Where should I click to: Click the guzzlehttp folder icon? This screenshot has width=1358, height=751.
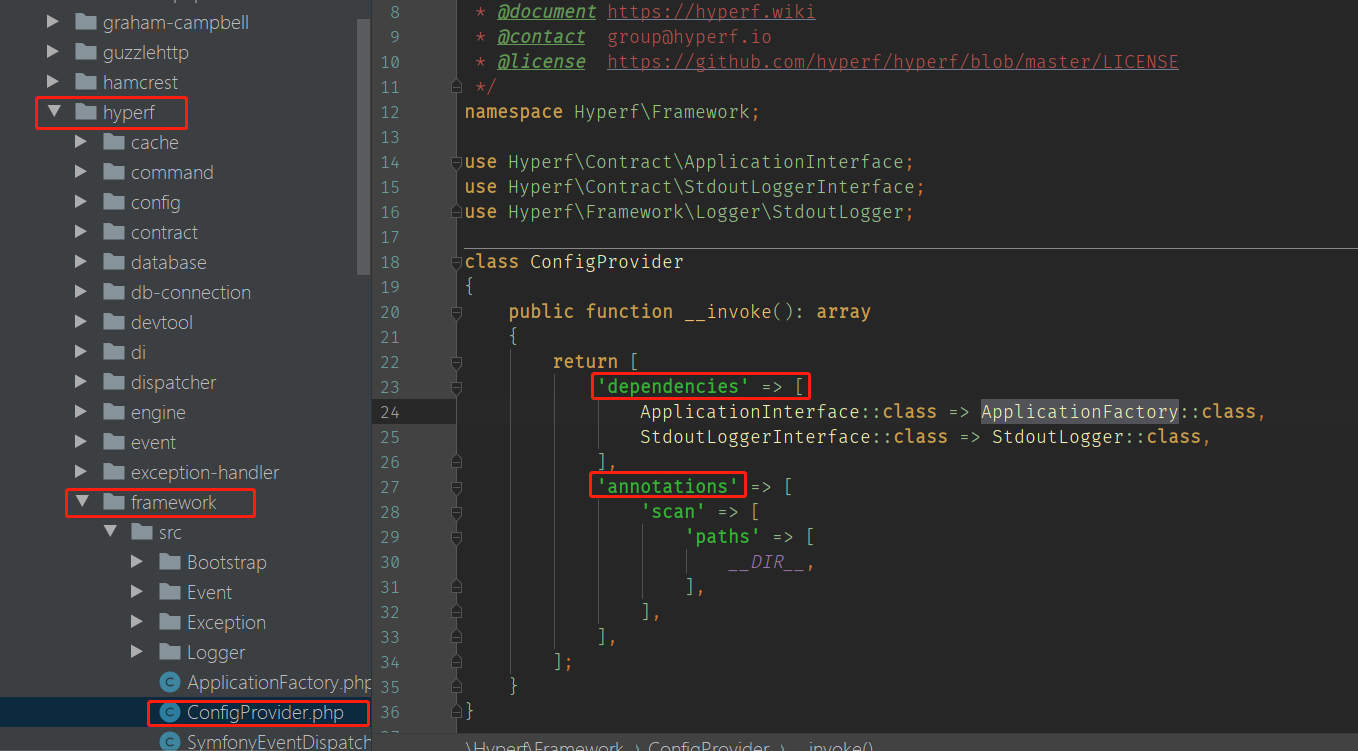click(x=85, y=52)
